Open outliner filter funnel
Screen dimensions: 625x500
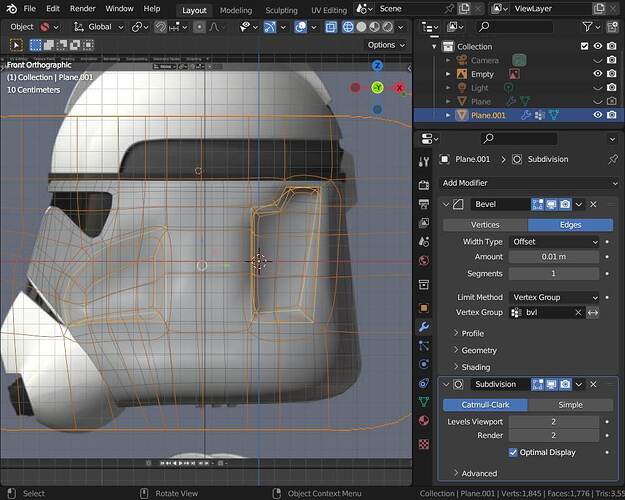pos(587,27)
